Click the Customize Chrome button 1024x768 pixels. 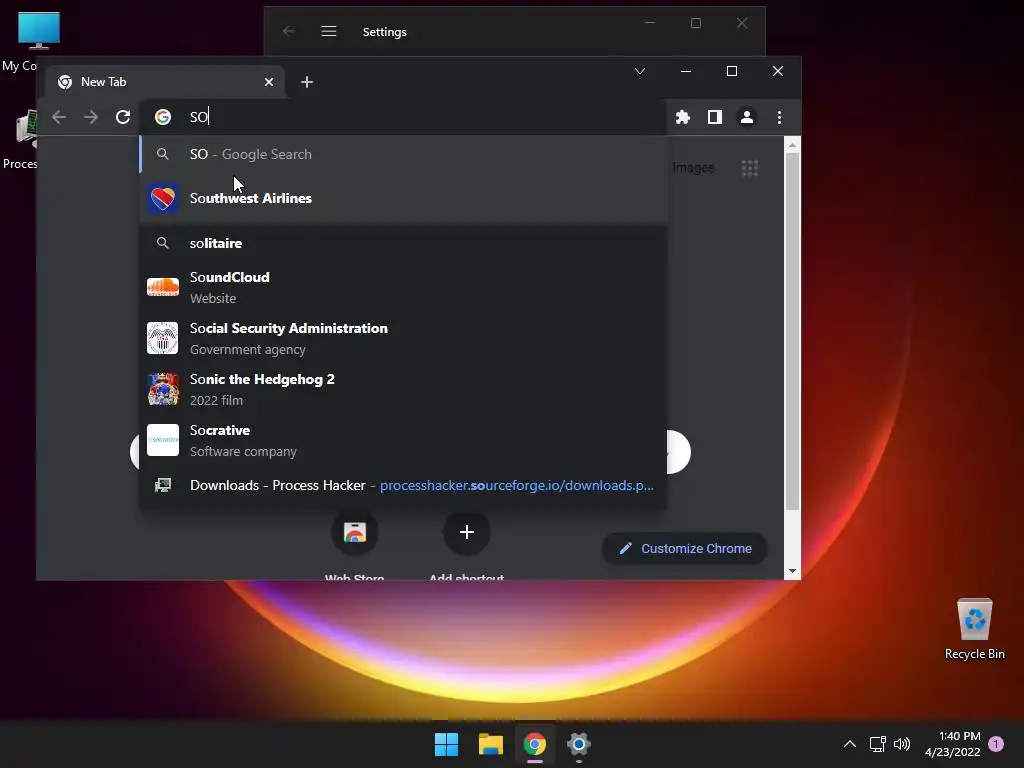click(x=684, y=549)
